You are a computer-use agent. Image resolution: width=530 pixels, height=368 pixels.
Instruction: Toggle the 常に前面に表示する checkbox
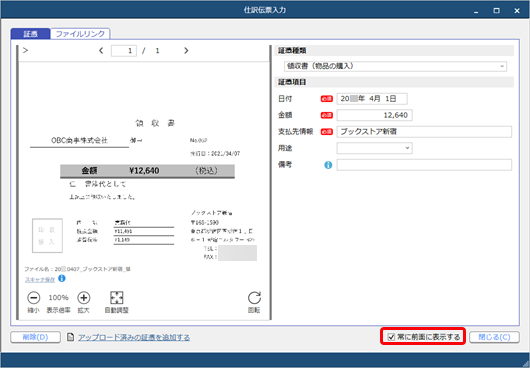pos(391,337)
